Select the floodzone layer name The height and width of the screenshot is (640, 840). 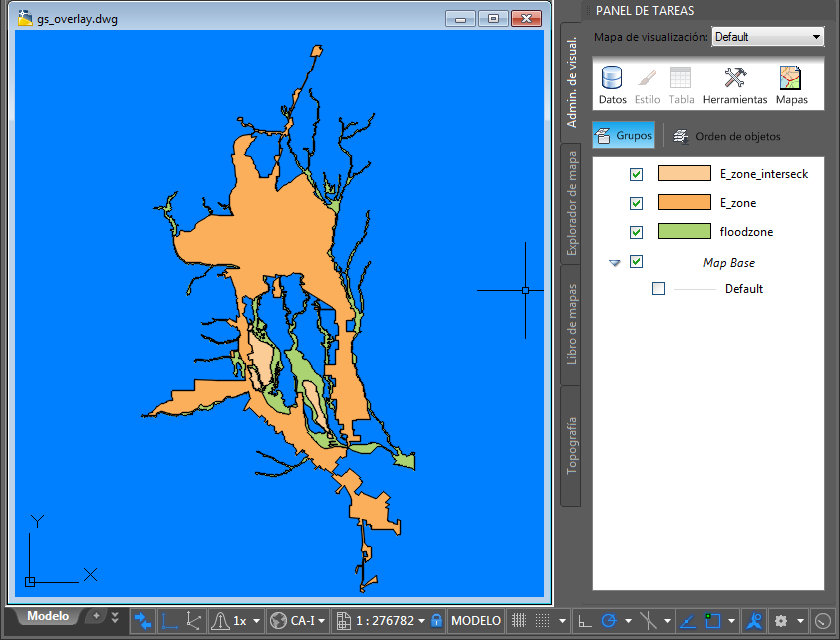[746, 232]
